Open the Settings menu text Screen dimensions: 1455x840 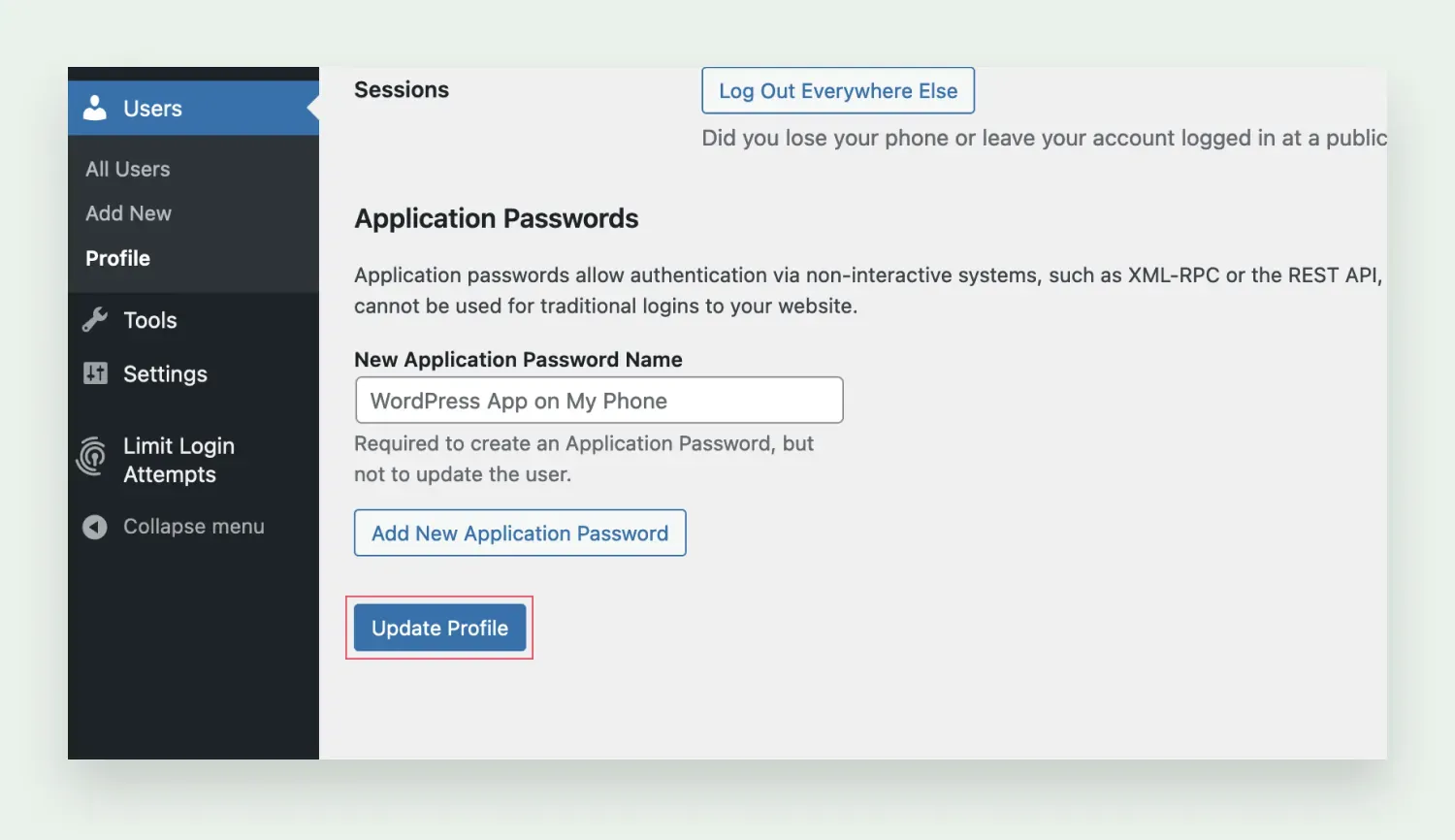(x=165, y=374)
